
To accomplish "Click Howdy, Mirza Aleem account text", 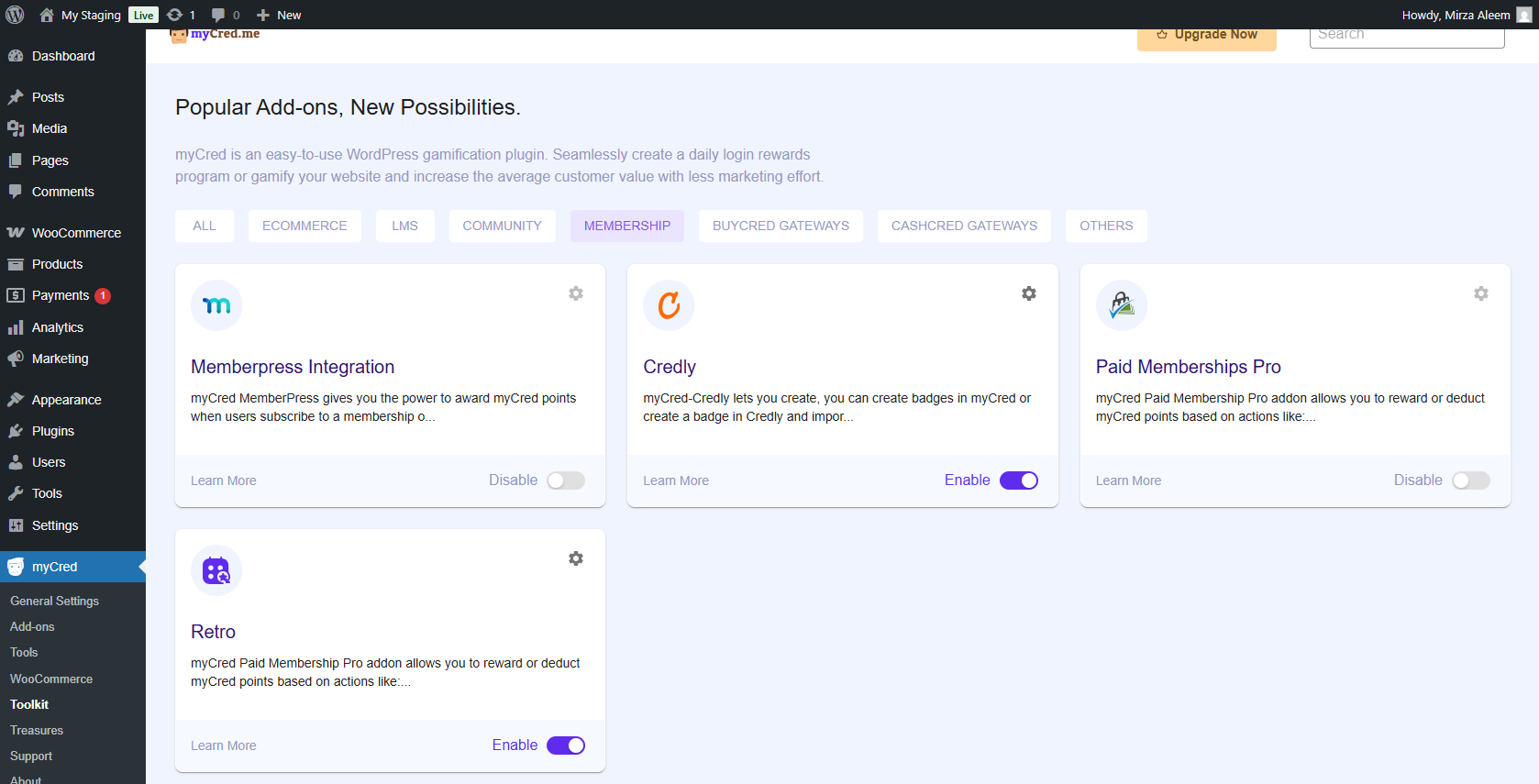I will tap(1456, 15).
